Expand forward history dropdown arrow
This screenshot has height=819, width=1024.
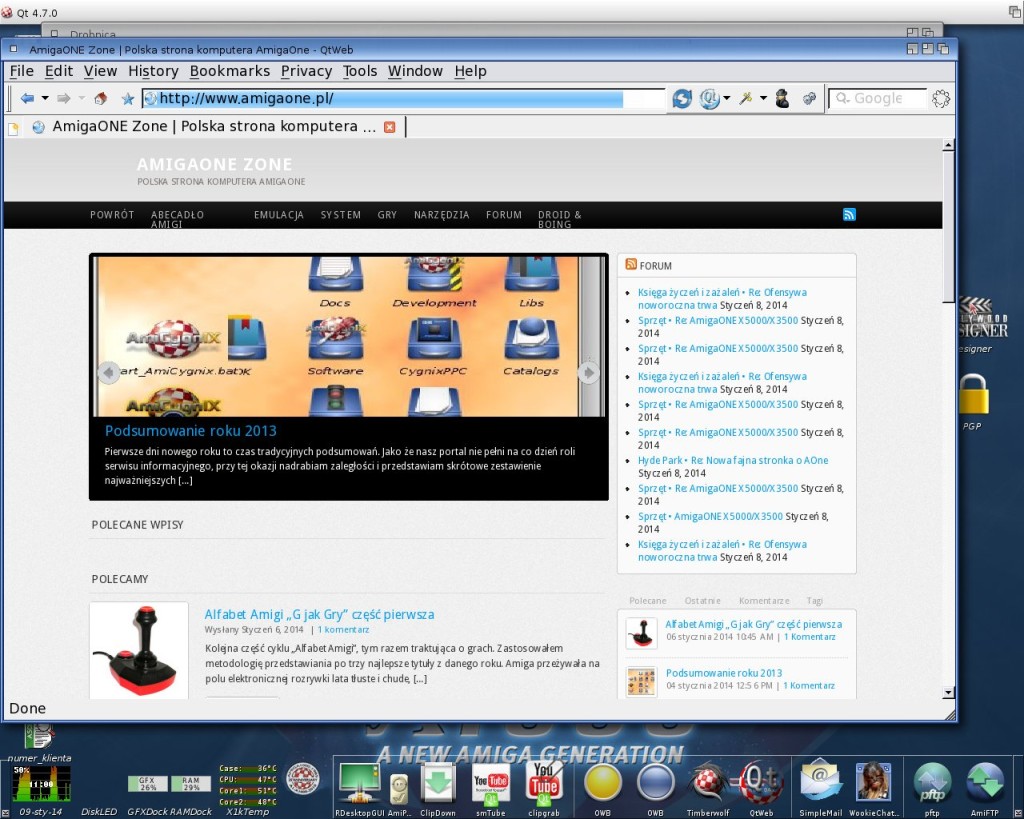82,99
